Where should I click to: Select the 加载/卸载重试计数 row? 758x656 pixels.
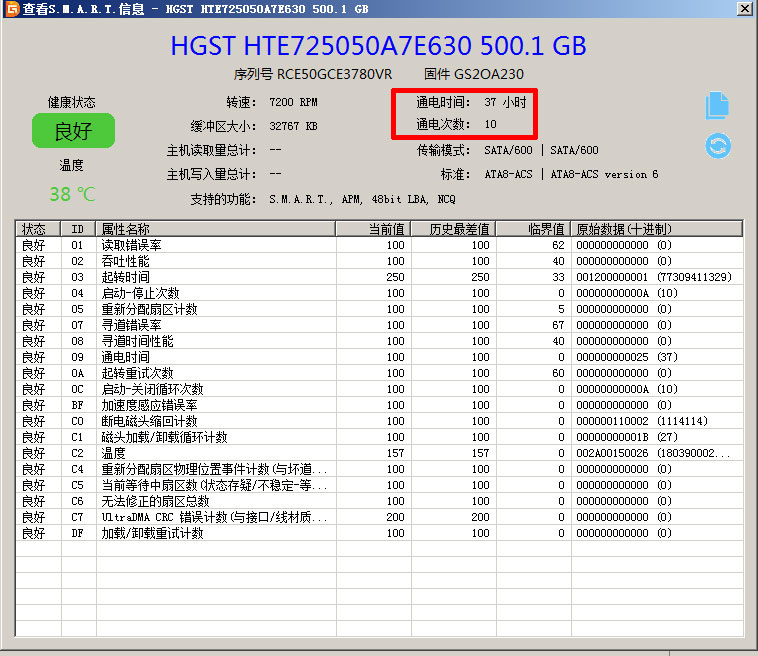pyautogui.click(x=379, y=533)
